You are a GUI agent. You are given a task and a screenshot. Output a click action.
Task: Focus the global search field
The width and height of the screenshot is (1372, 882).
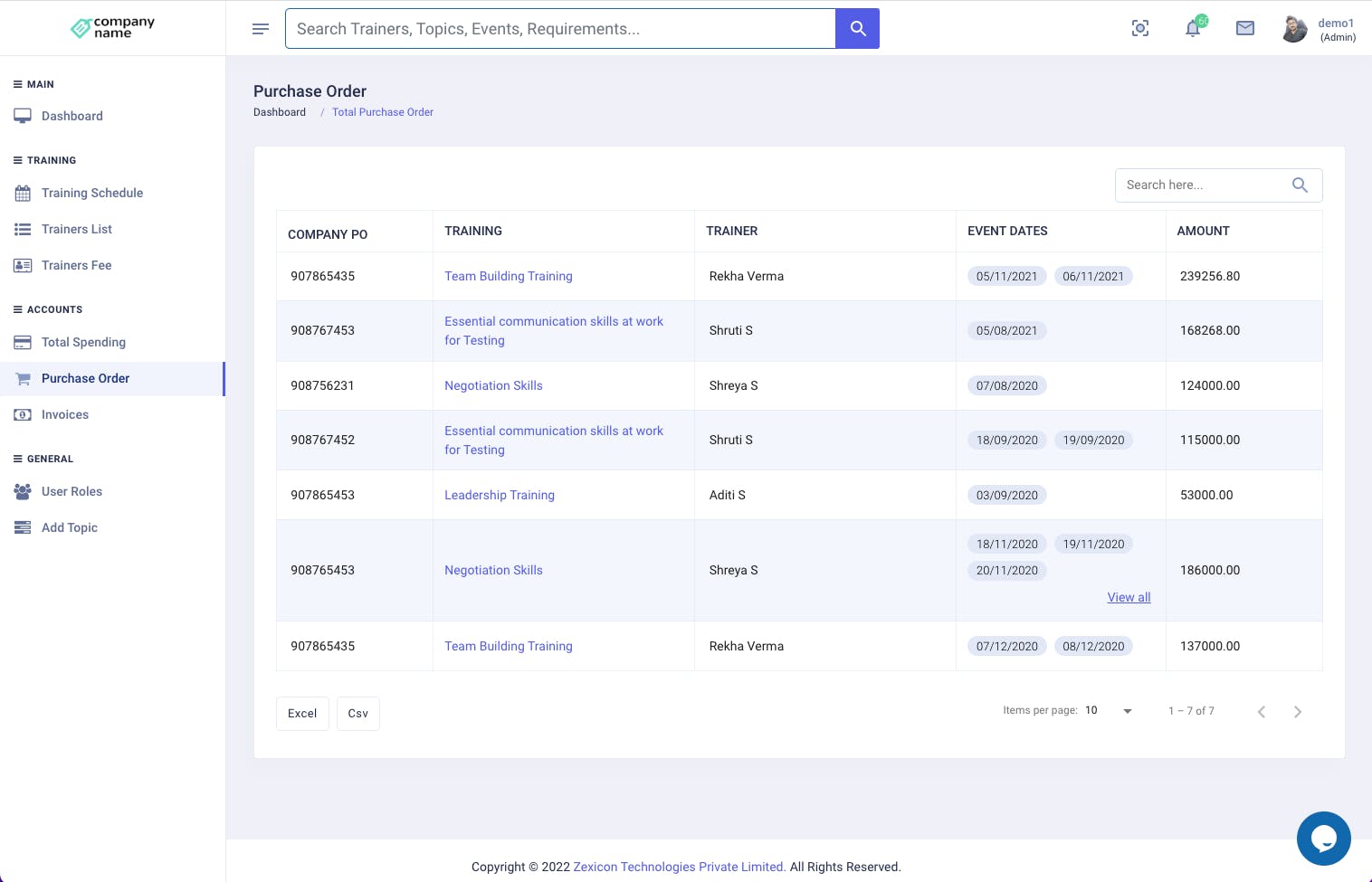coord(560,29)
